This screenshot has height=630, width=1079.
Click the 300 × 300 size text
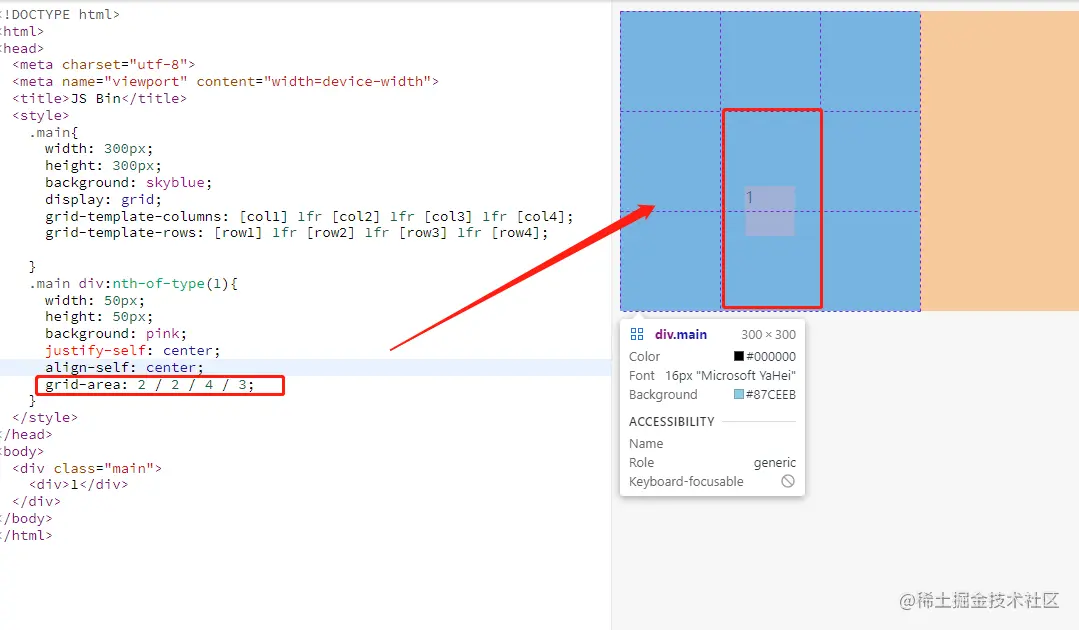(x=768, y=334)
